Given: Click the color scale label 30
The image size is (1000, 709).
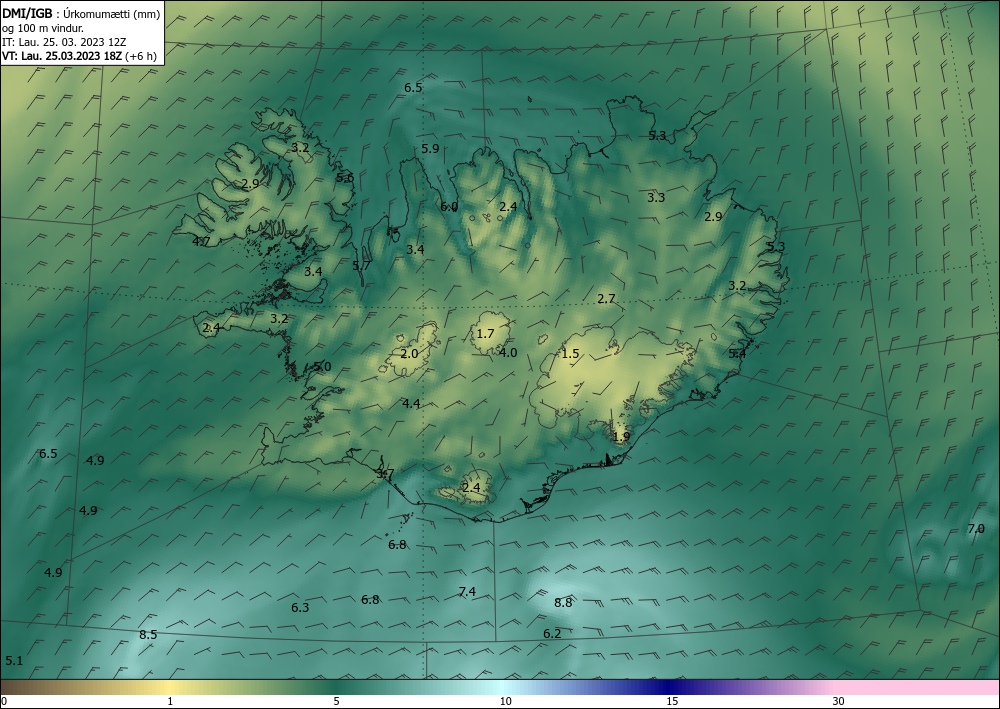Looking at the screenshot, I should pos(839,701).
